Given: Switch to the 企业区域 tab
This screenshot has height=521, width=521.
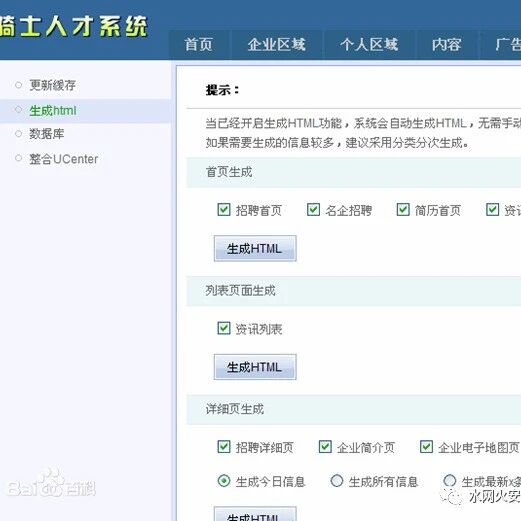Looking at the screenshot, I should coord(277,45).
